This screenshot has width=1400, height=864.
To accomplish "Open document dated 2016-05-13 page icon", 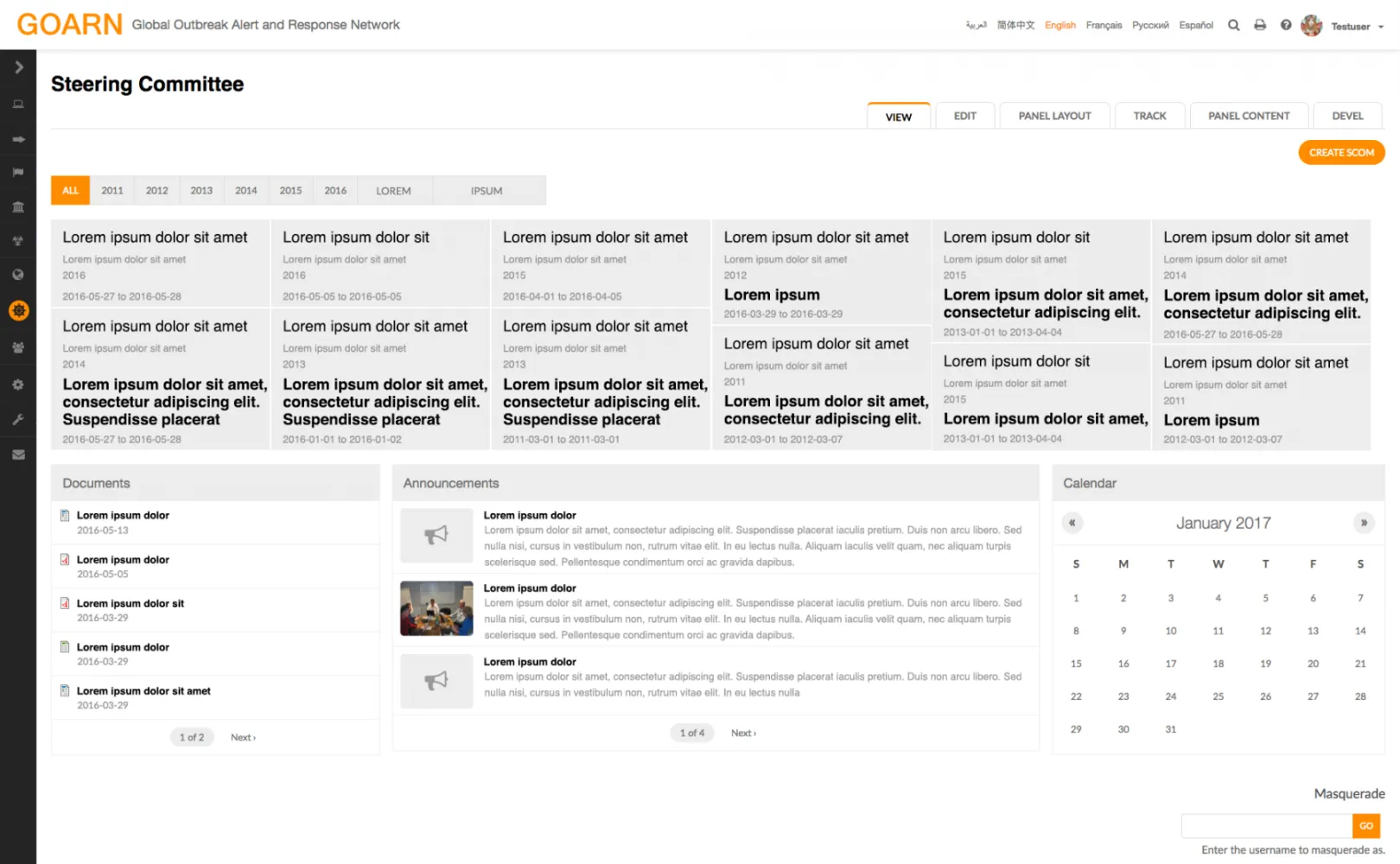I will click(65, 516).
